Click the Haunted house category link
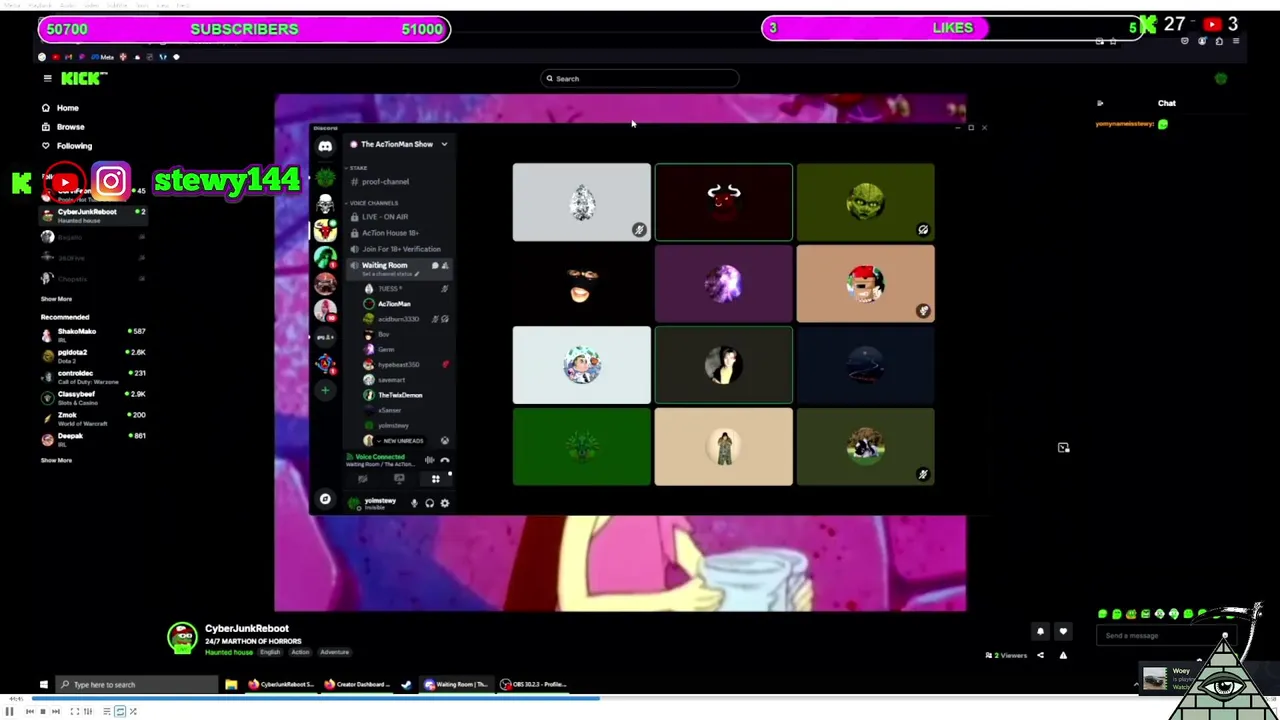This screenshot has height=720, width=1280. pos(229,652)
